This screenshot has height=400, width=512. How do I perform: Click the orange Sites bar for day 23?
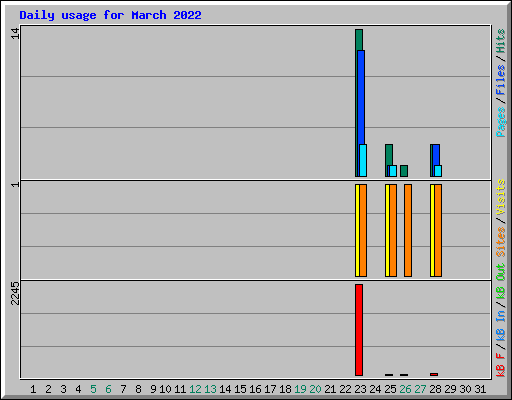coord(363,230)
